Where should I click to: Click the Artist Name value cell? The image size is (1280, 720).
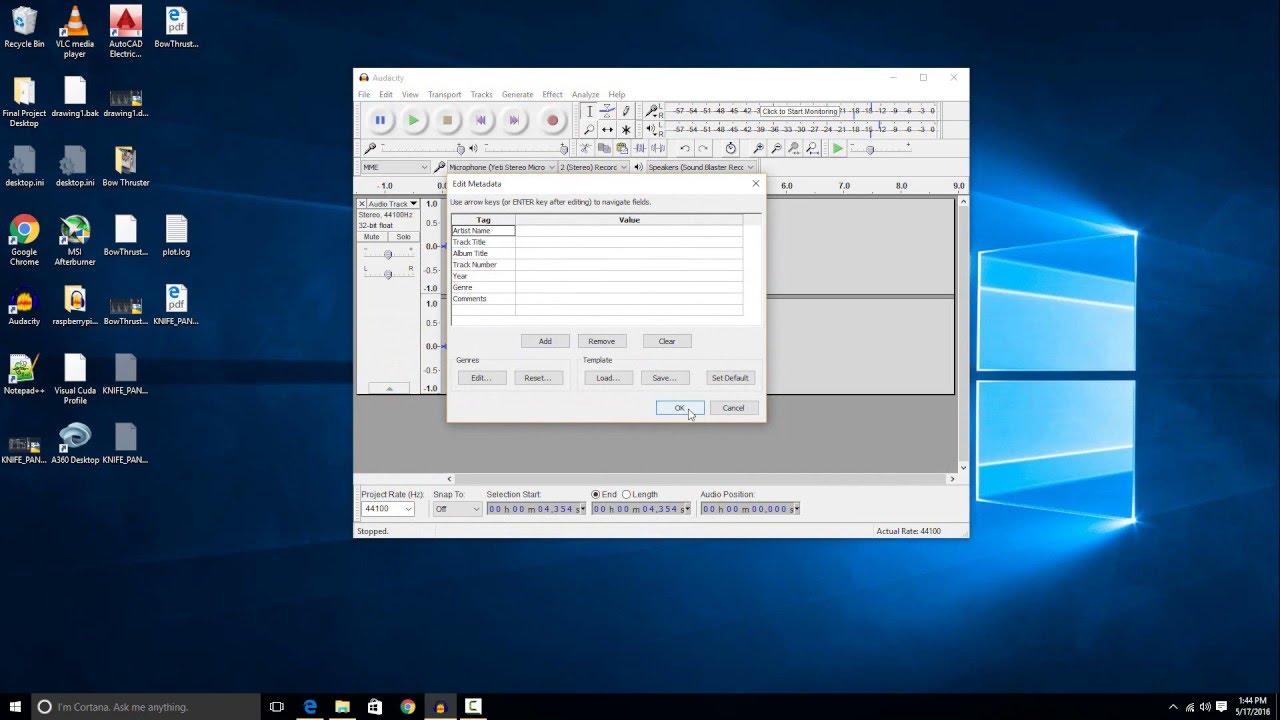pyautogui.click(x=629, y=231)
